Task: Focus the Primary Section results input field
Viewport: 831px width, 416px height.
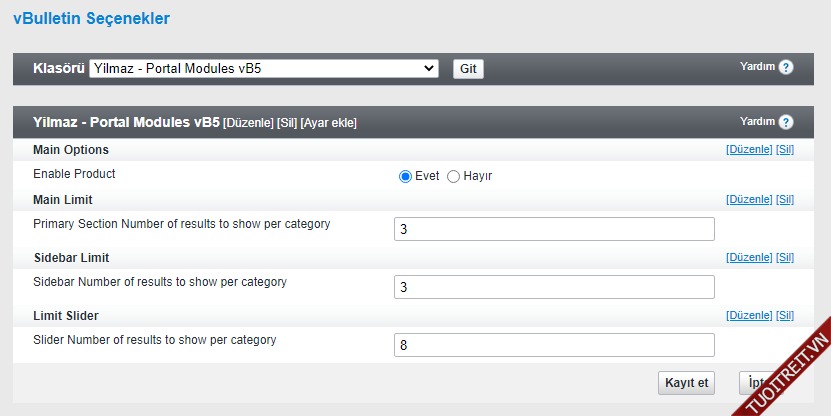Action: click(554, 229)
